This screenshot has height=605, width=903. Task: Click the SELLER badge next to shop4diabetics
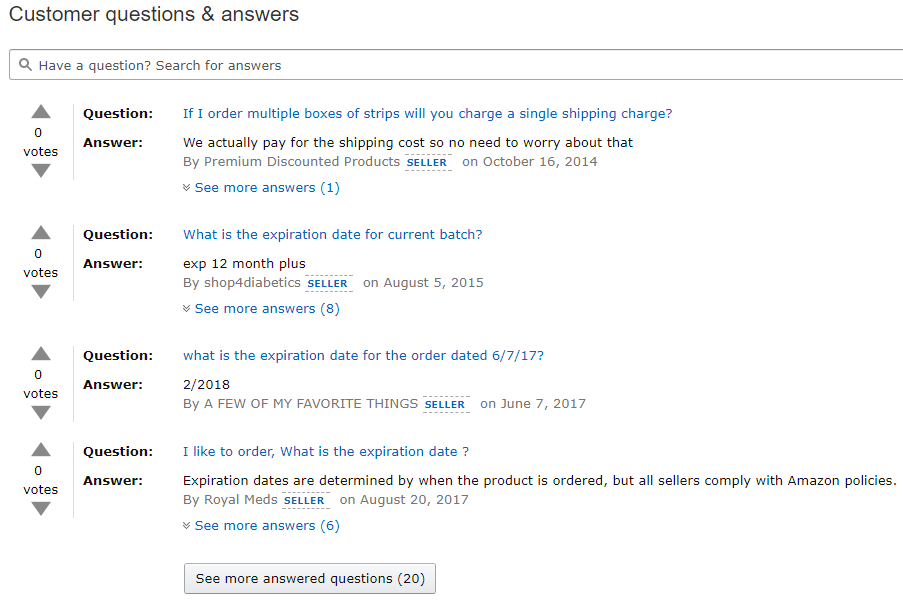(x=328, y=283)
